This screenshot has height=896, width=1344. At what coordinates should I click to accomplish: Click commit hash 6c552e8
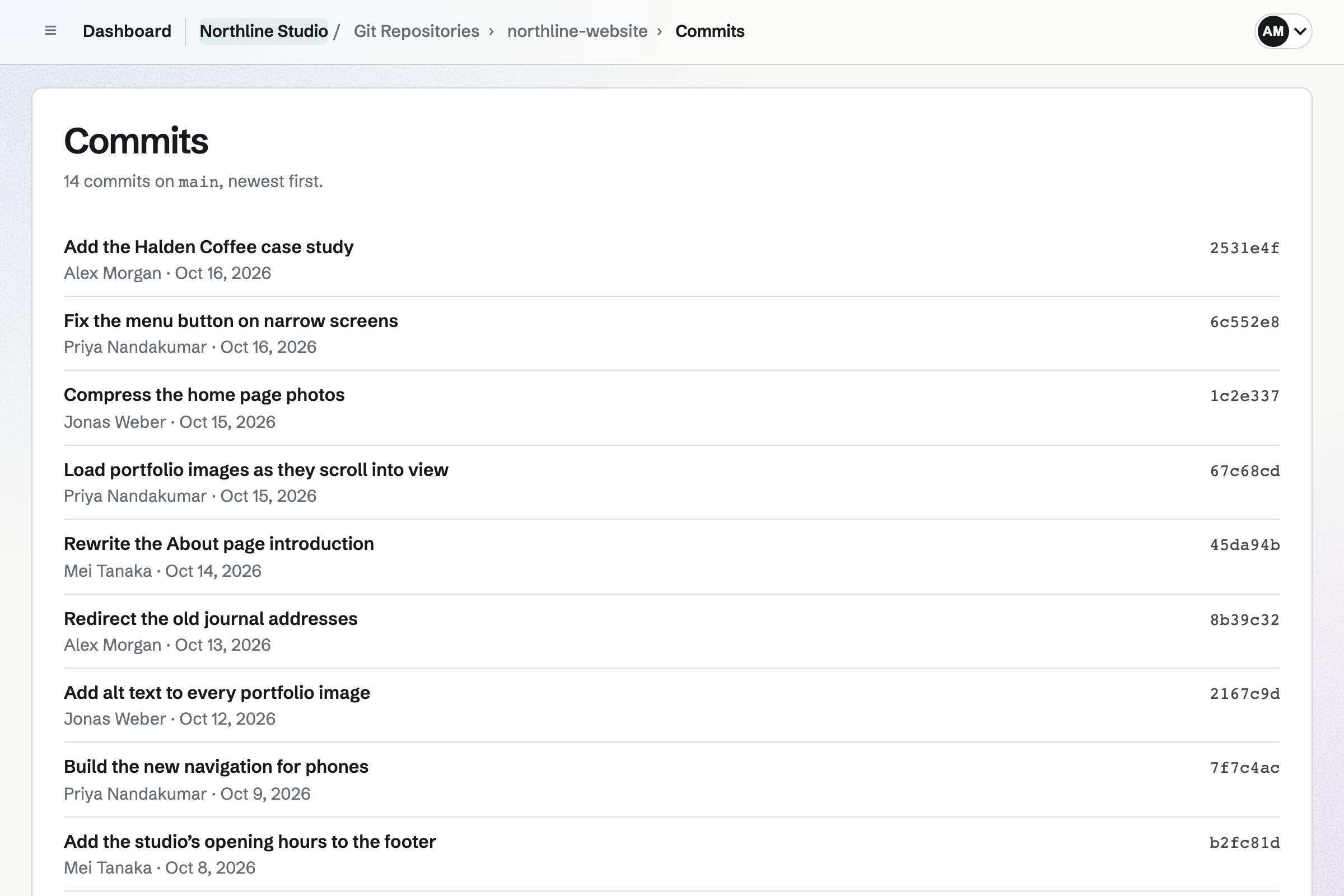[x=1244, y=323]
